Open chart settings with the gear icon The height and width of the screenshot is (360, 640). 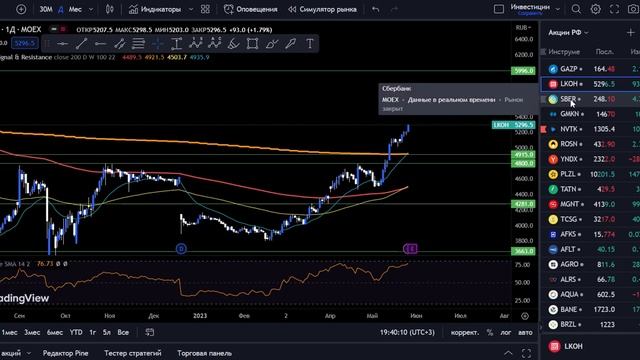click(x=596, y=9)
